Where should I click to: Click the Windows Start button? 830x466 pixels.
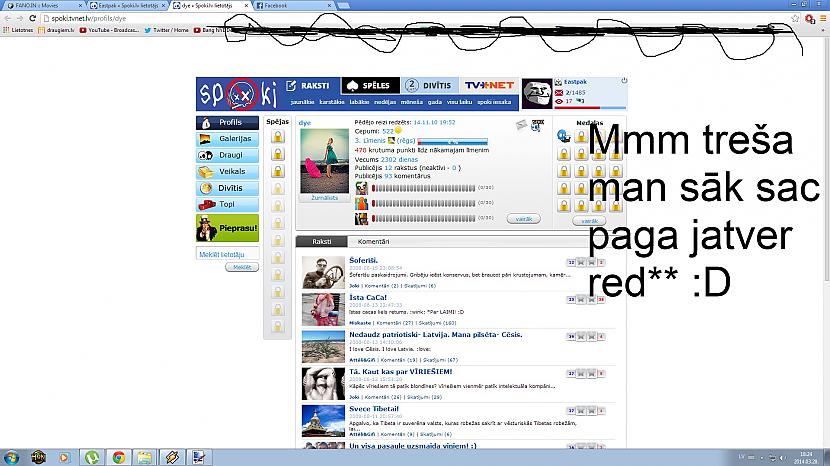(x=11, y=457)
